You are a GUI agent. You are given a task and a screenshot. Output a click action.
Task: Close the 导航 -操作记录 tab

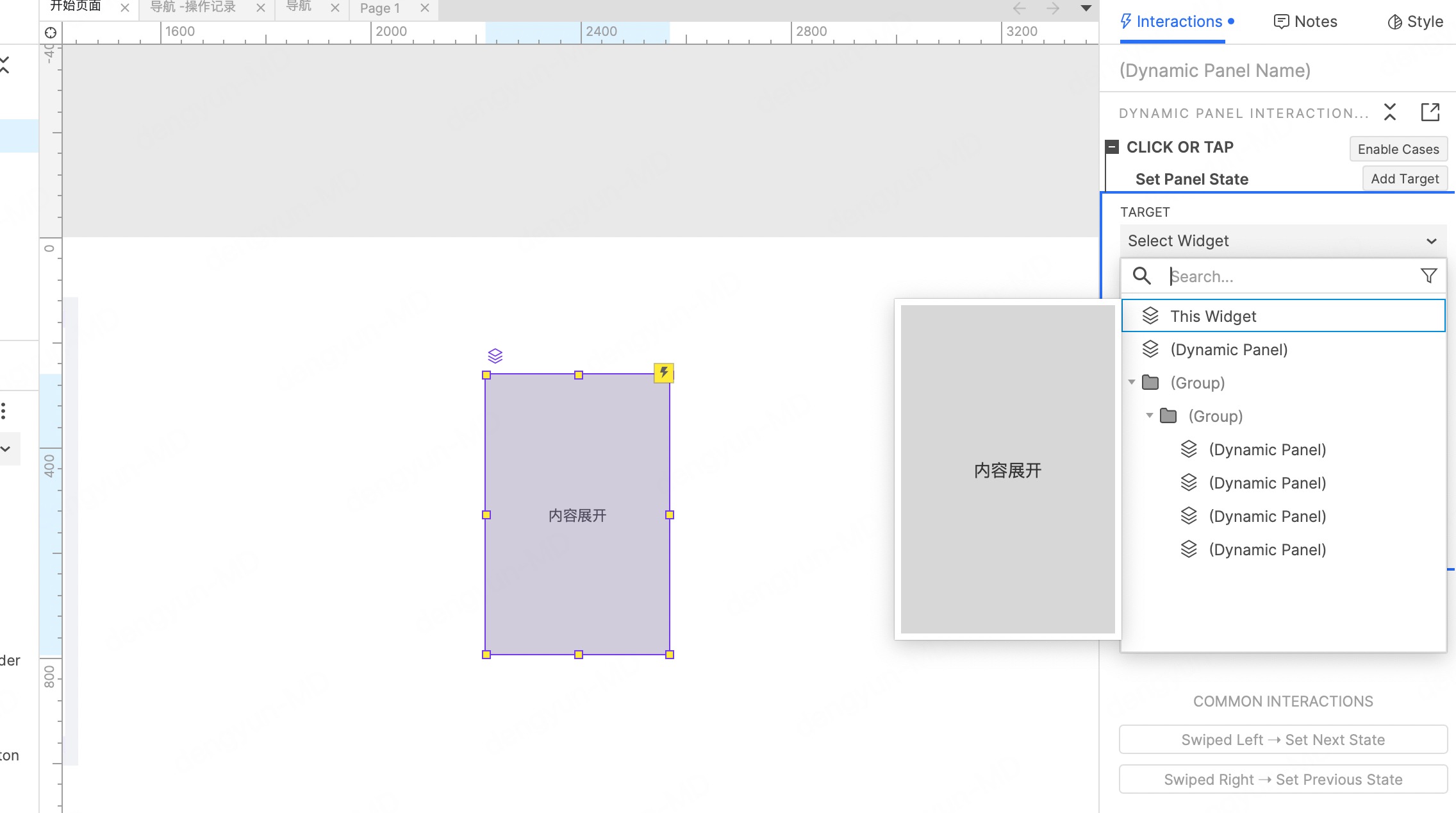coord(261,8)
